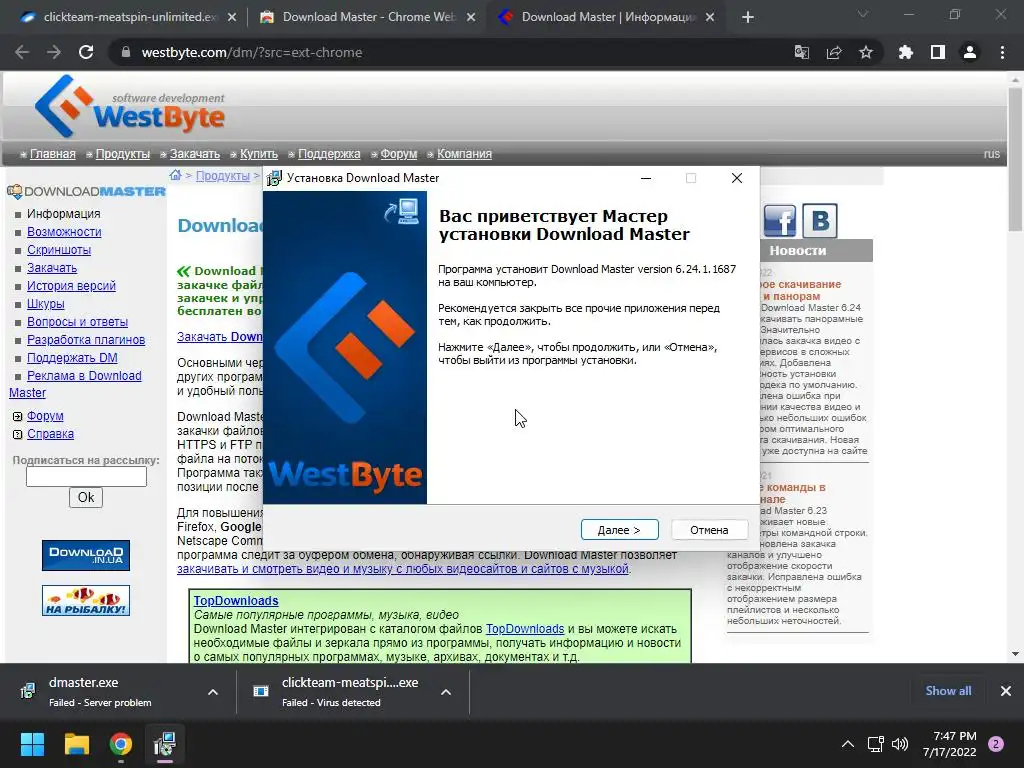
Task: Close the downloads bar
Action: coord(1006,691)
